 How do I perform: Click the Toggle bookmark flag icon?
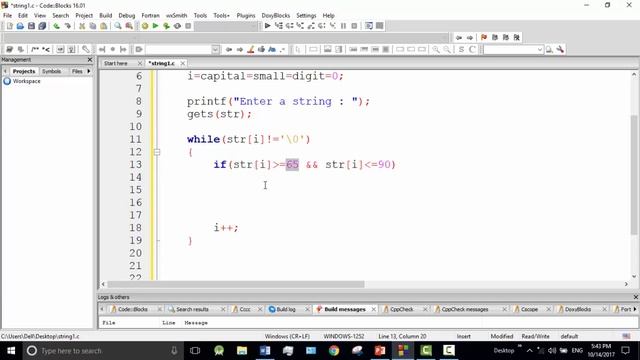(484, 37)
